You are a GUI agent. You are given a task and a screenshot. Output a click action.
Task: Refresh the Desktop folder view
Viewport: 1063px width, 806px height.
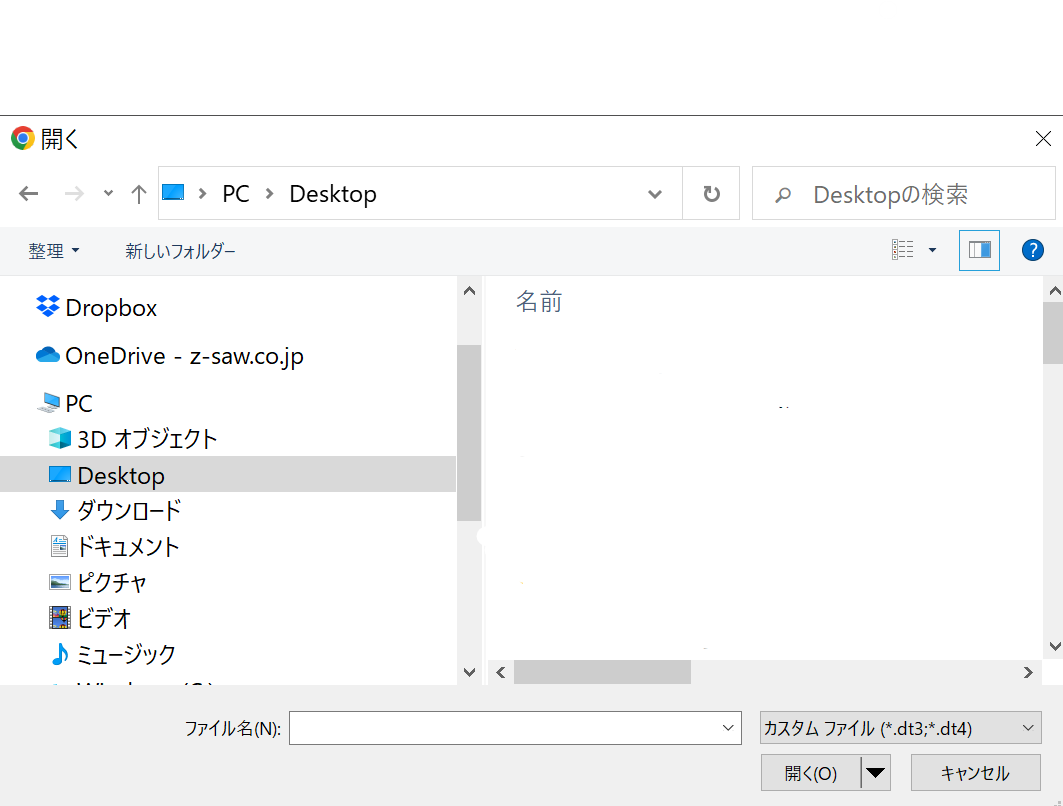(711, 193)
